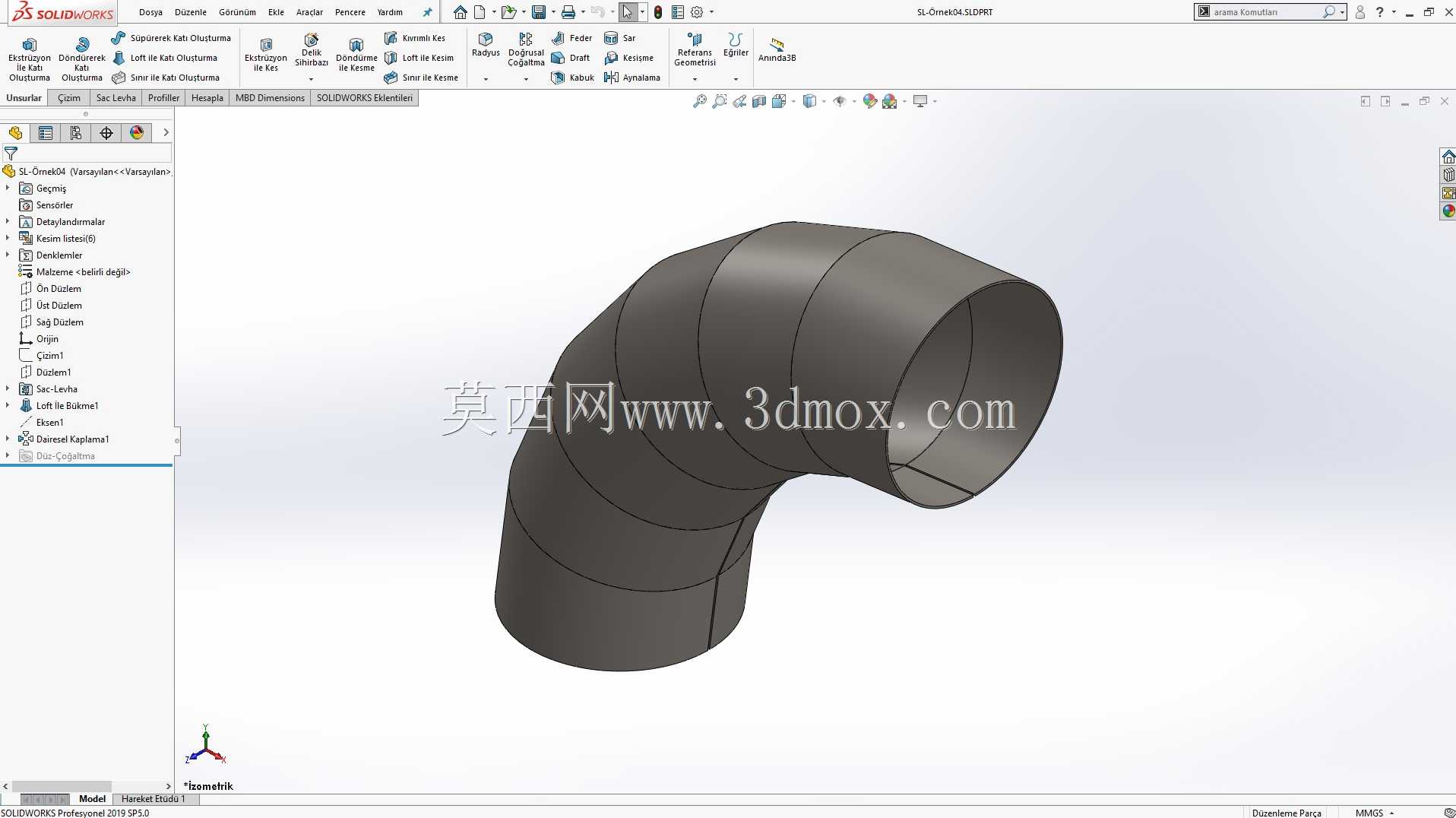Select Ön Düzlem plane in tree
Screen dimensions: 1456x818
pyautogui.click(x=50, y=288)
